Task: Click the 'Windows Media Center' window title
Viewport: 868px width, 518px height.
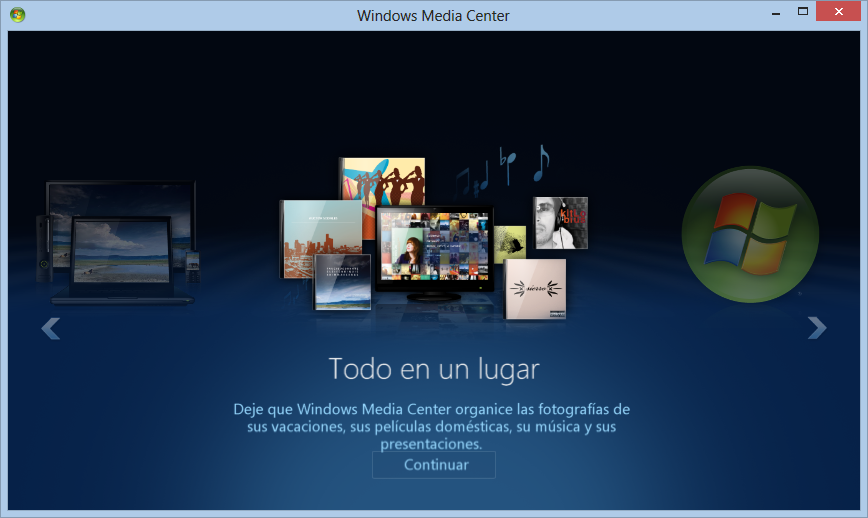Action: (x=433, y=15)
